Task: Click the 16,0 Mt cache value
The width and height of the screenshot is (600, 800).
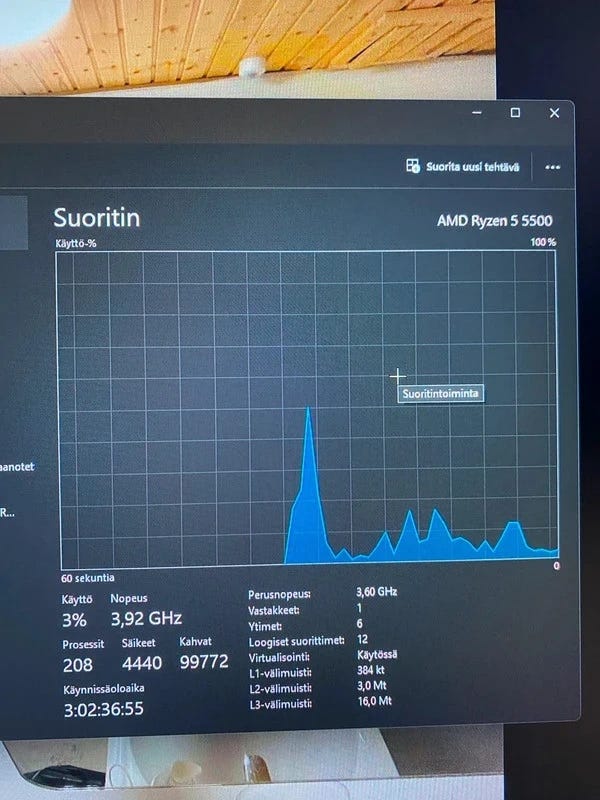Action: pyautogui.click(x=374, y=702)
